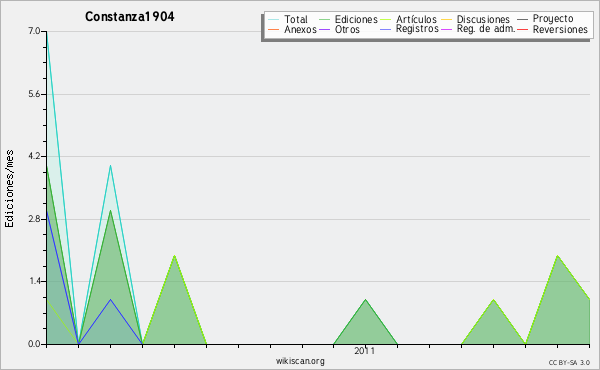Select the Artículos legend entry
600x370 pixels.
(416, 19)
